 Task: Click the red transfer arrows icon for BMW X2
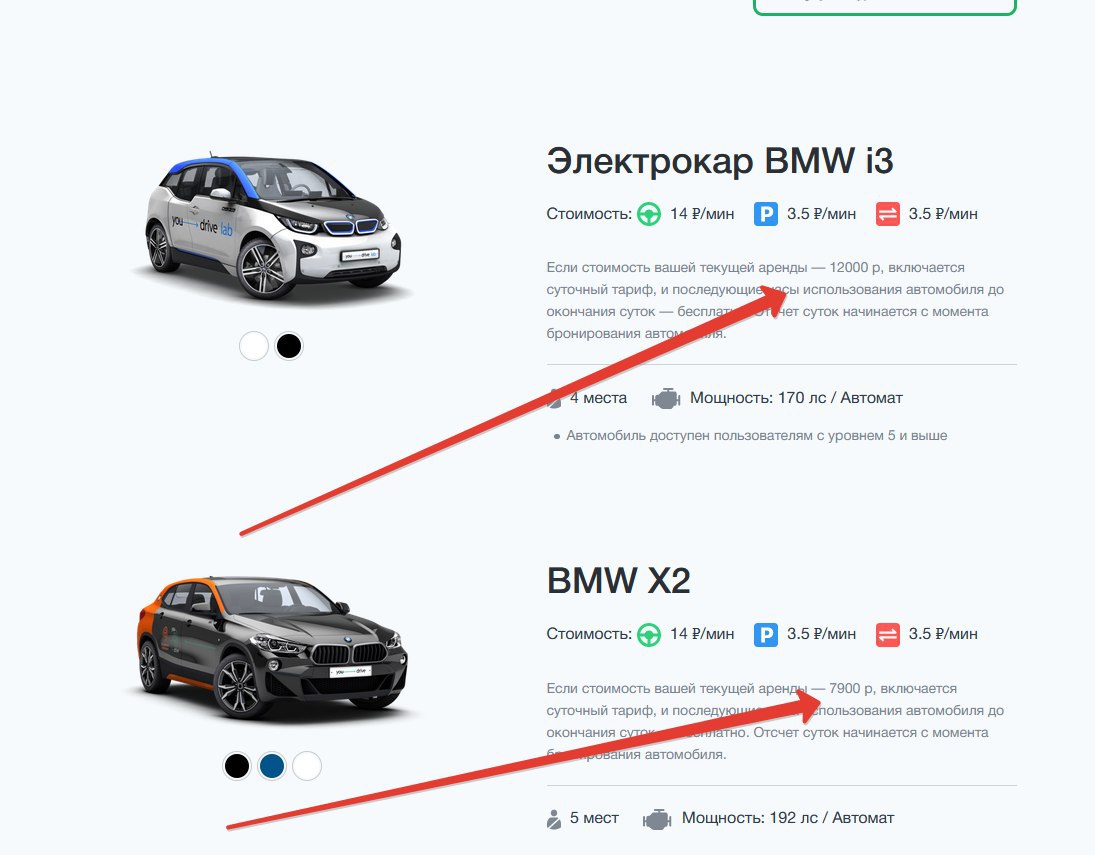tap(888, 635)
